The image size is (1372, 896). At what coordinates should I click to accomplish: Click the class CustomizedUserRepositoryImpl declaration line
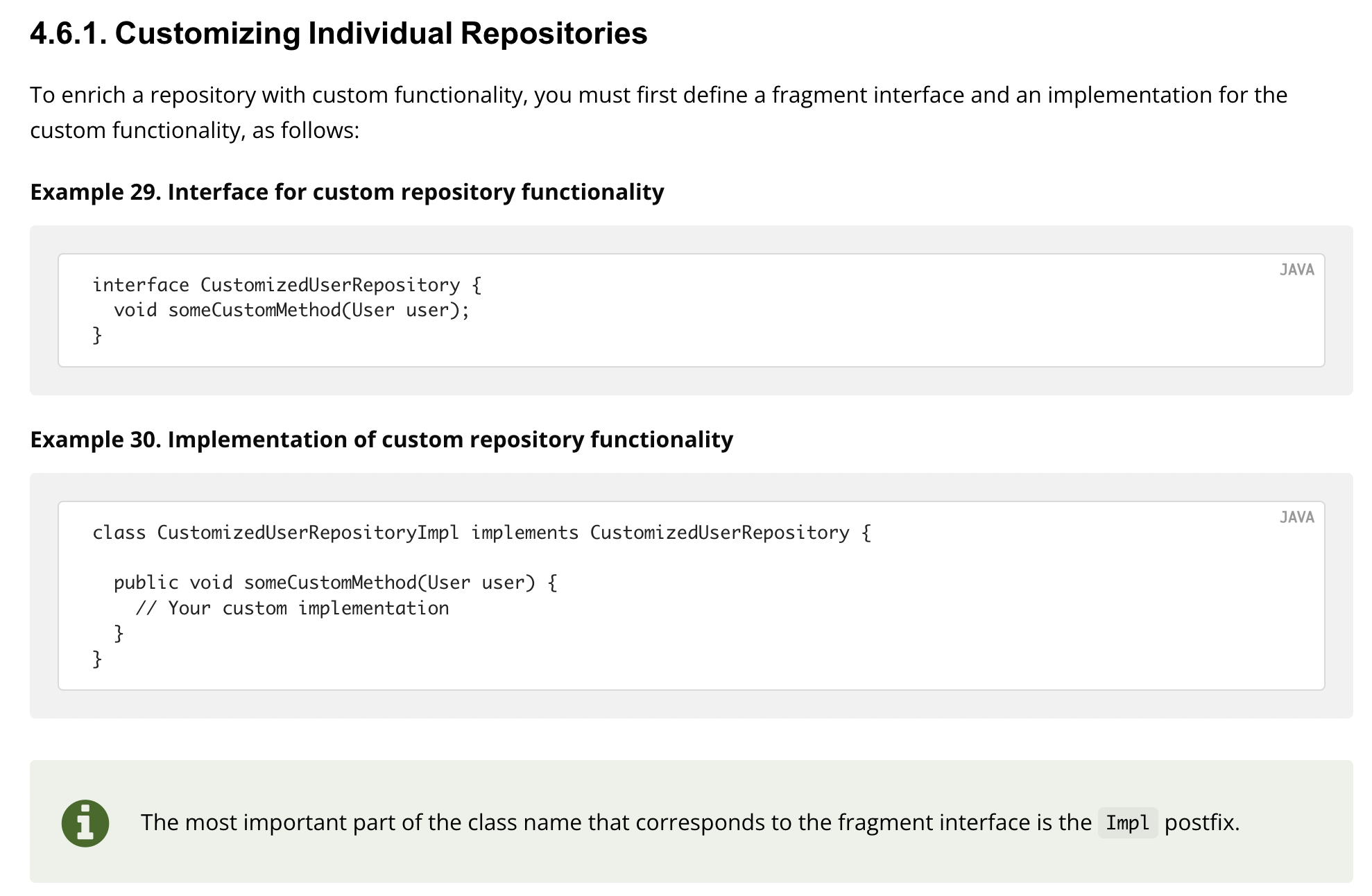pos(482,533)
